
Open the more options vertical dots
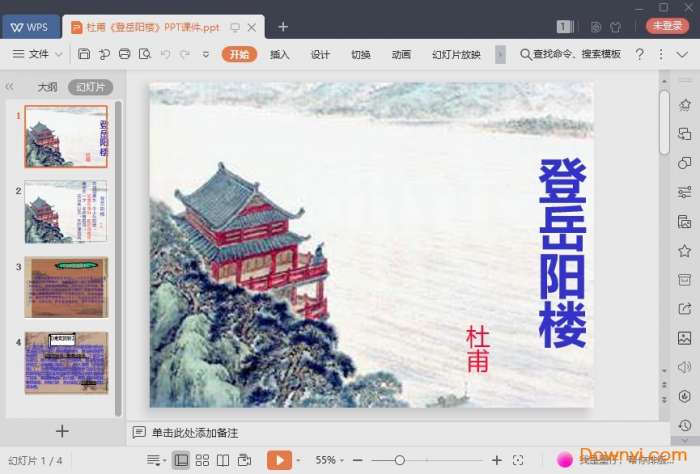pyautogui.click(x=661, y=55)
